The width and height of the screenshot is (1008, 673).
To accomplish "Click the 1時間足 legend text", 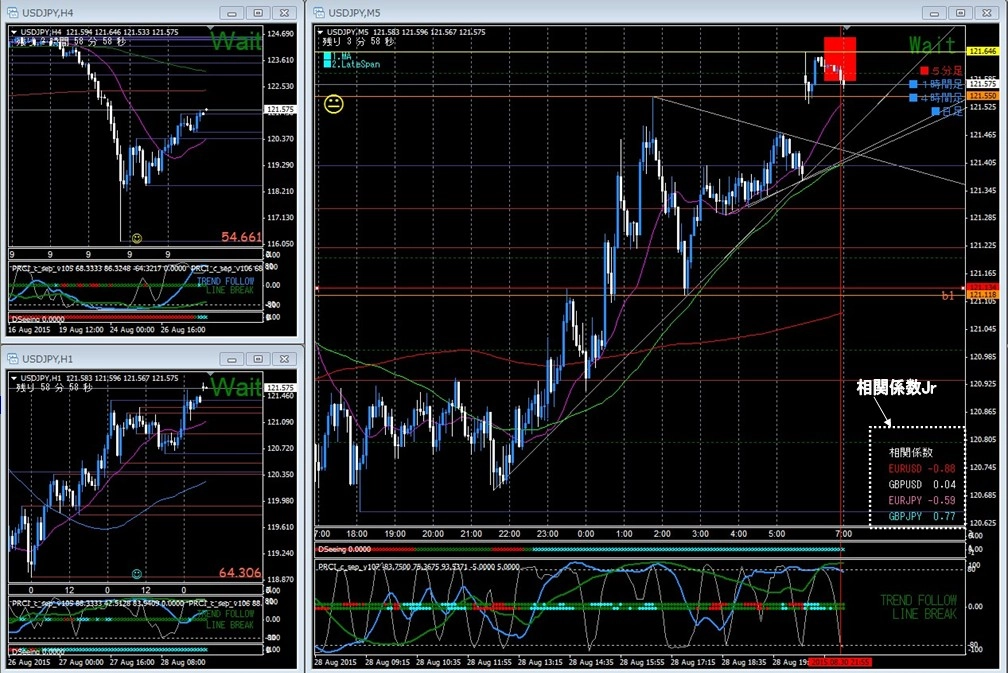I will click(941, 84).
